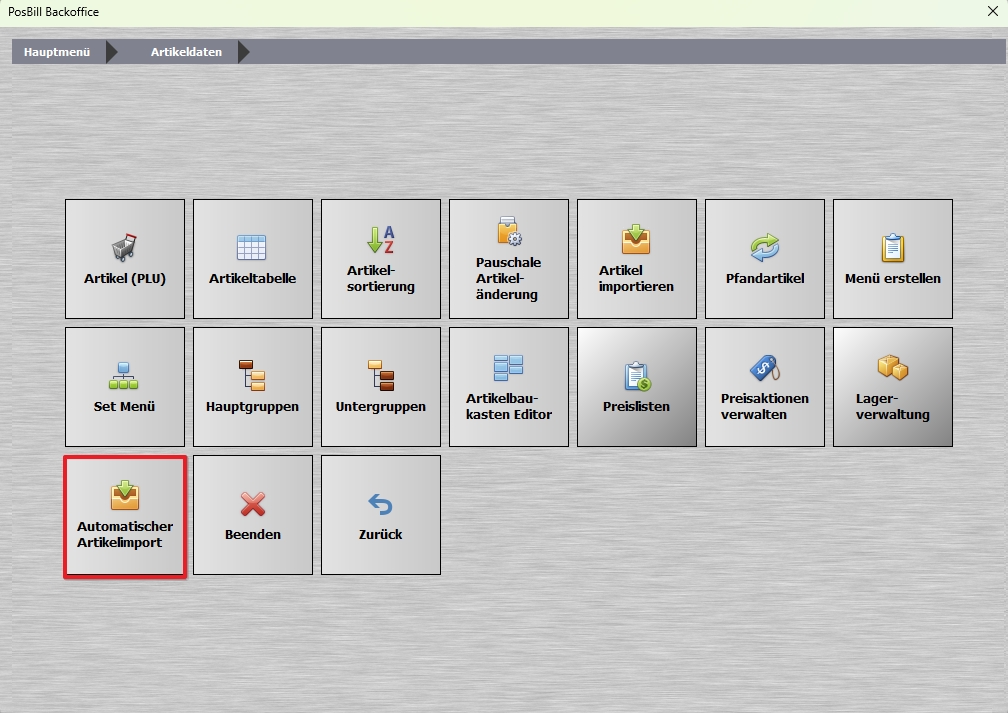This screenshot has height=713, width=1008.
Task: Launch the Artikelbaukasten Editor tile
Action: pyautogui.click(x=508, y=386)
